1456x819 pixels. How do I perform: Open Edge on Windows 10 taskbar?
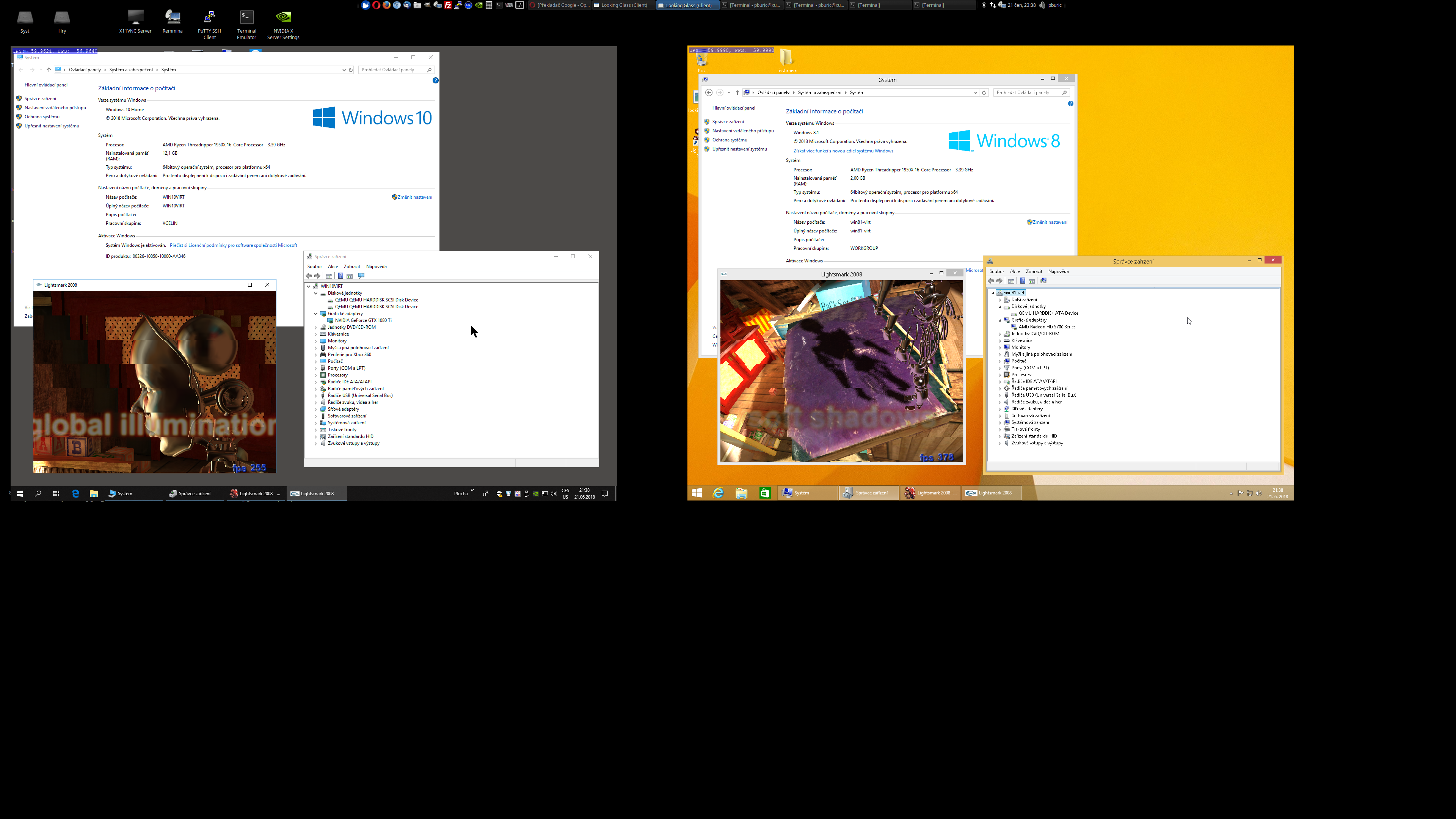pos(75,493)
